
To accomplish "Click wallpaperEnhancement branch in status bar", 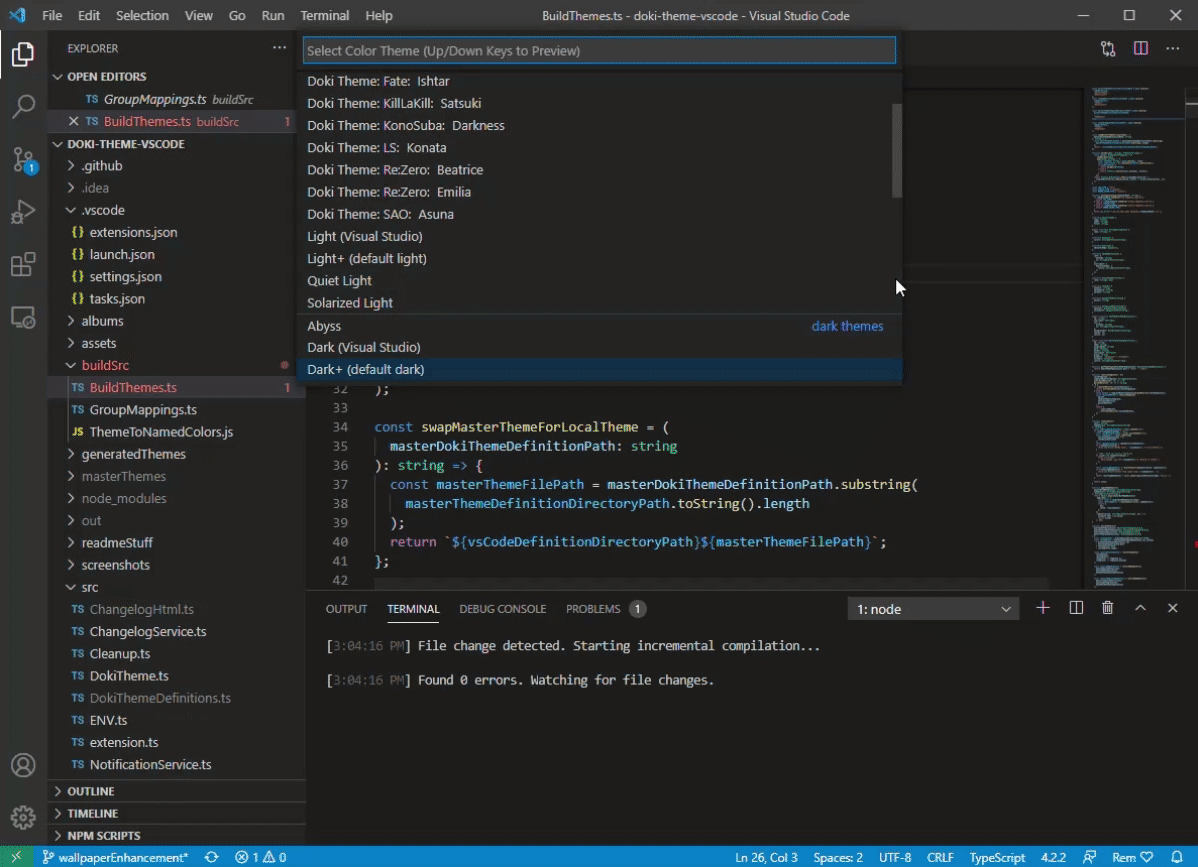I will coord(115,857).
